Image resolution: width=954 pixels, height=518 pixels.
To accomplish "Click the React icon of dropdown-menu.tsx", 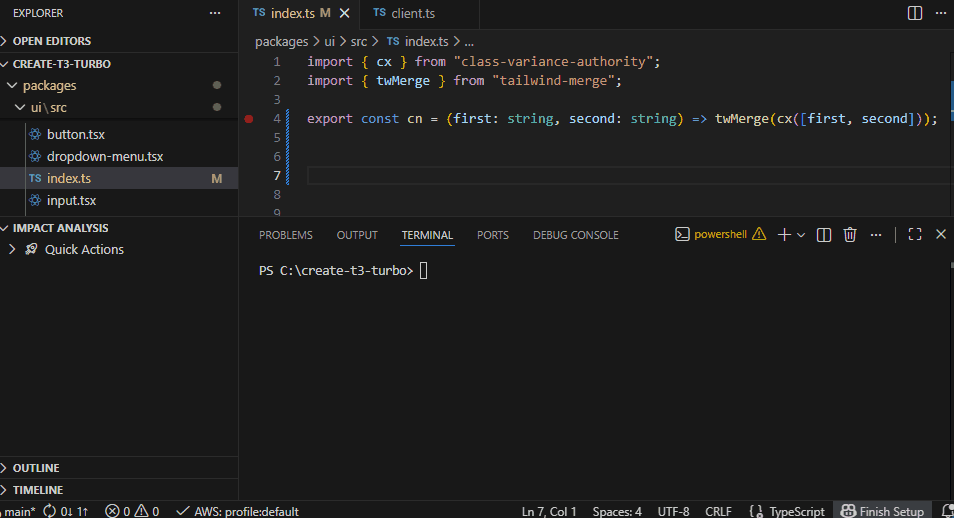I will pos(35,156).
